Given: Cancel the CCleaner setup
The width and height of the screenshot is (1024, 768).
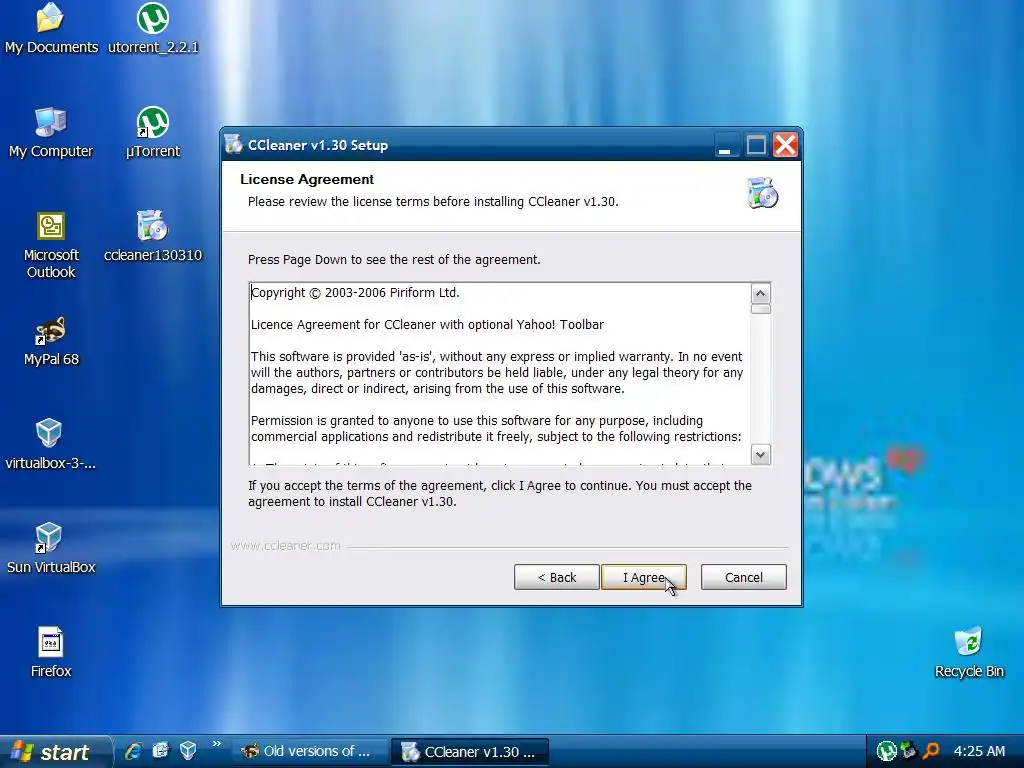Looking at the screenshot, I should [x=743, y=577].
